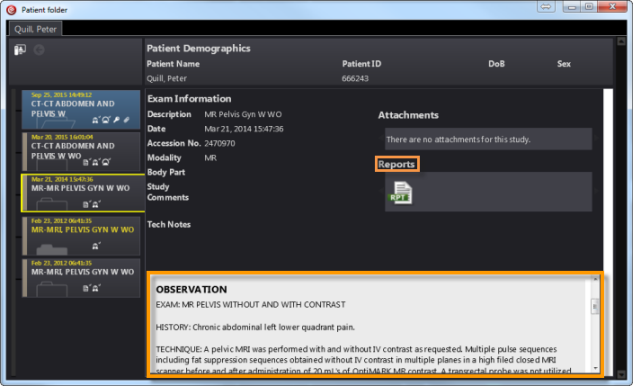
Task: Click paperclip attachment icon on Sep 25 study
Action: coord(127,120)
